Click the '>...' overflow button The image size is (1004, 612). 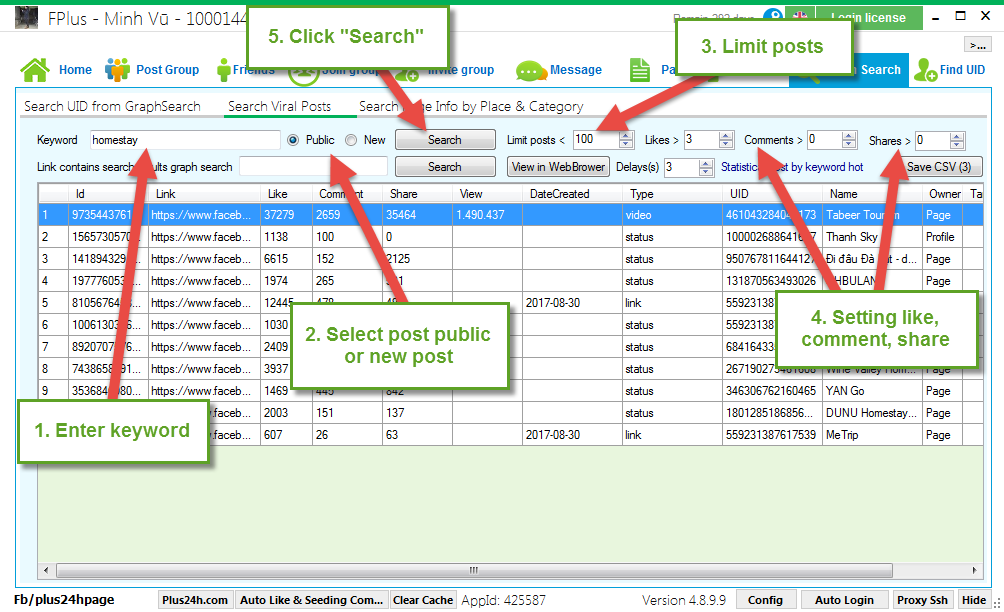pyautogui.click(x=978, y=45)
